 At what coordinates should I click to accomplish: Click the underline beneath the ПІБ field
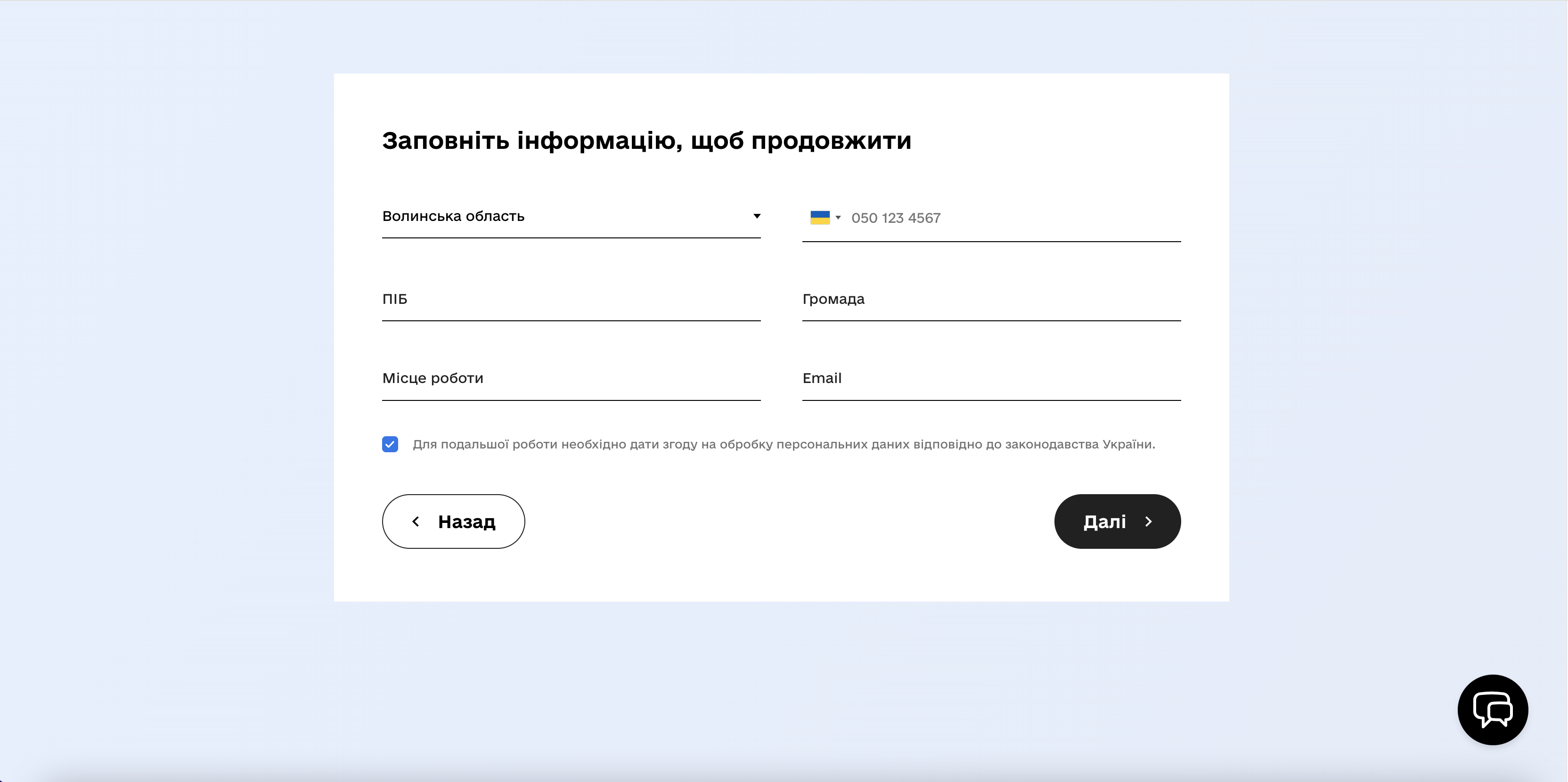[x=572, y=321]
